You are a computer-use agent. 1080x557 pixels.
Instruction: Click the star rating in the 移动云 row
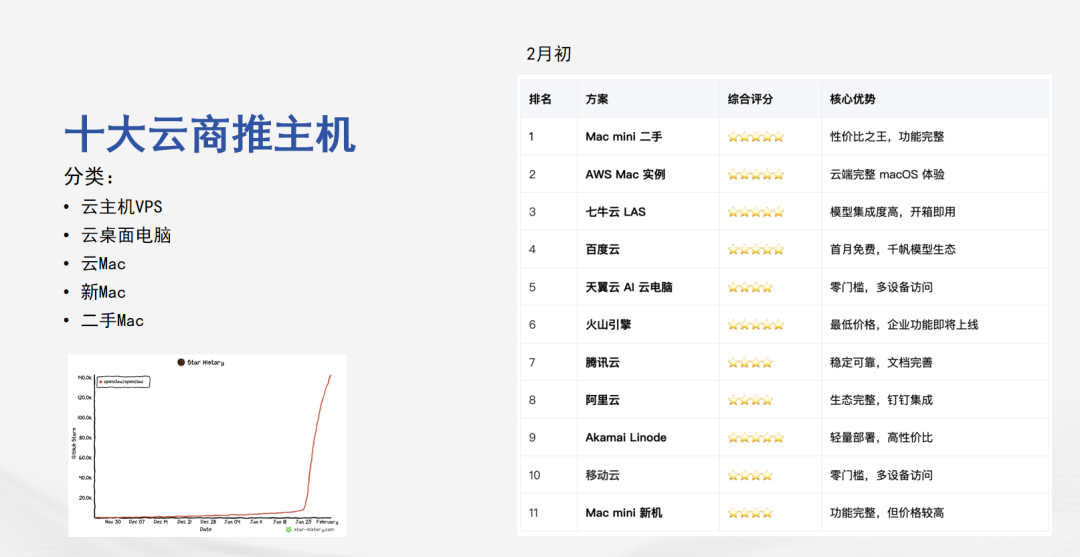tap(750, 475)
